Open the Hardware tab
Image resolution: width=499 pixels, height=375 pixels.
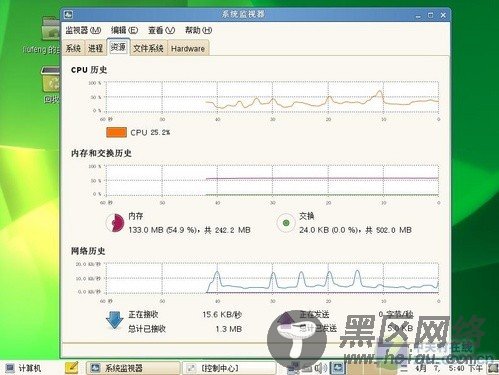(188, 49)
